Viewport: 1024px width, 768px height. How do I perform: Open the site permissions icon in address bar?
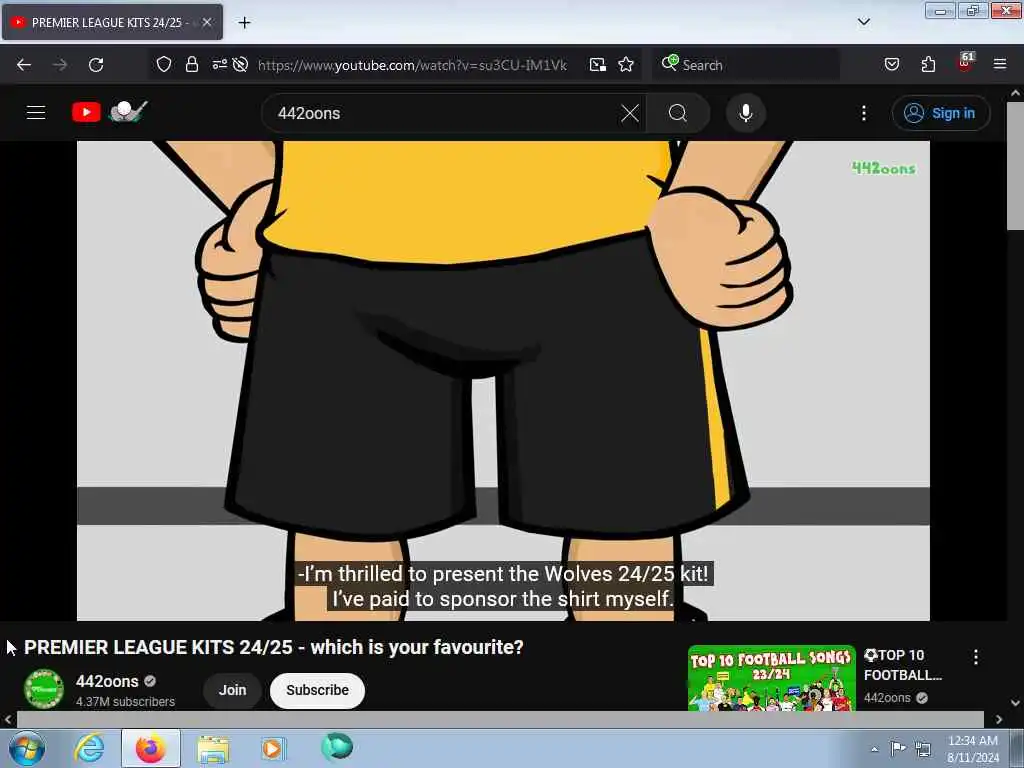[219, 65]
